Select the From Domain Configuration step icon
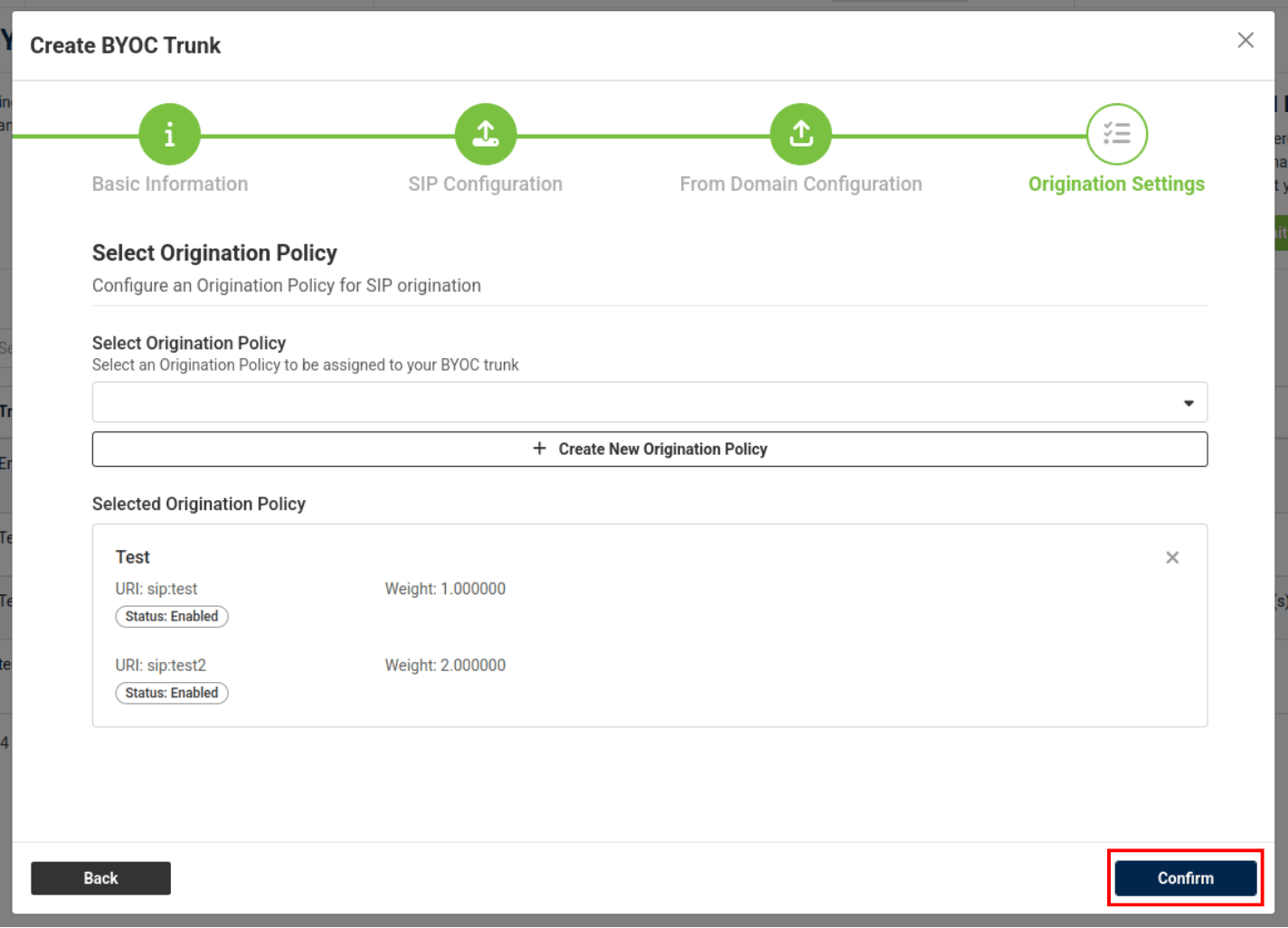1288x928 pixels. (x=800, y=135)
